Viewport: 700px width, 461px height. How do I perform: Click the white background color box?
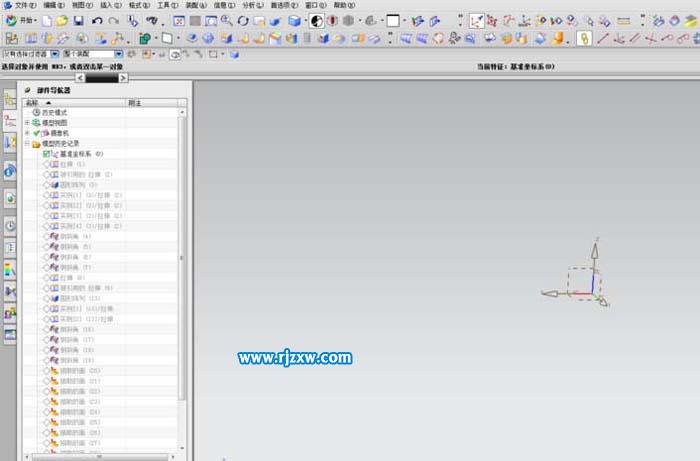(393, 21)
